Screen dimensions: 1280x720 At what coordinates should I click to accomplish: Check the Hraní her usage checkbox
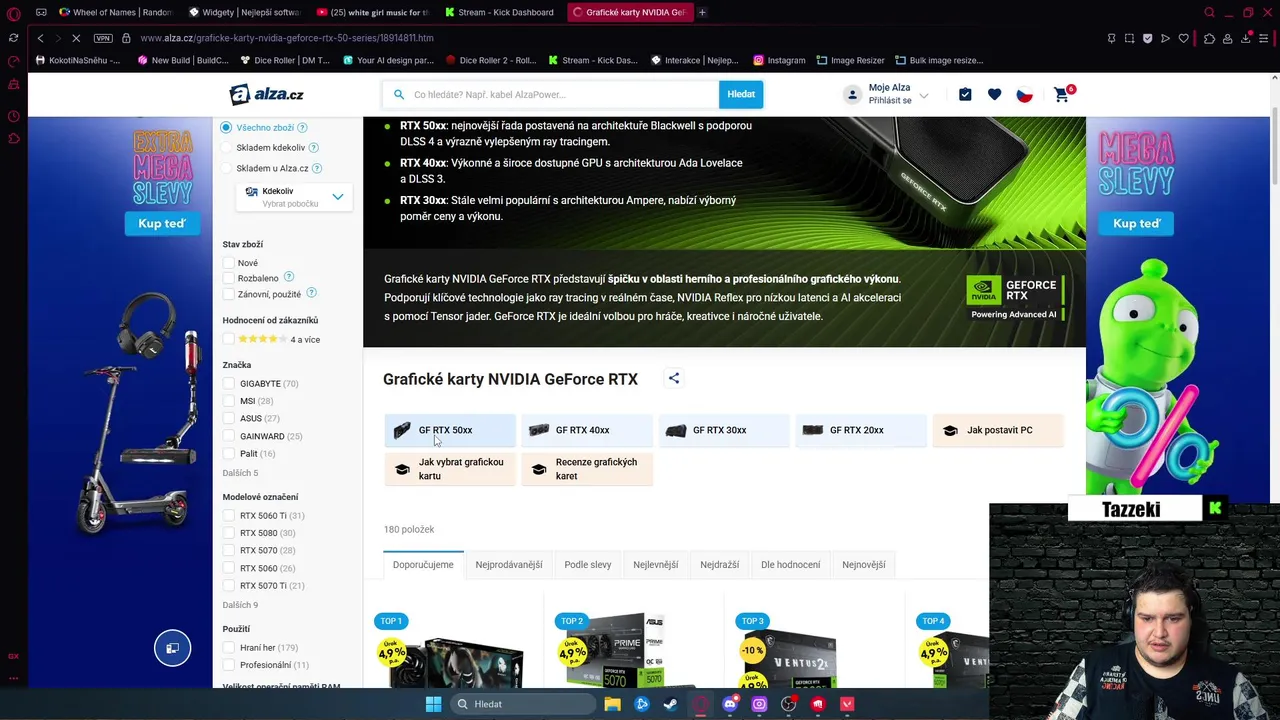(x=229, y=648)
